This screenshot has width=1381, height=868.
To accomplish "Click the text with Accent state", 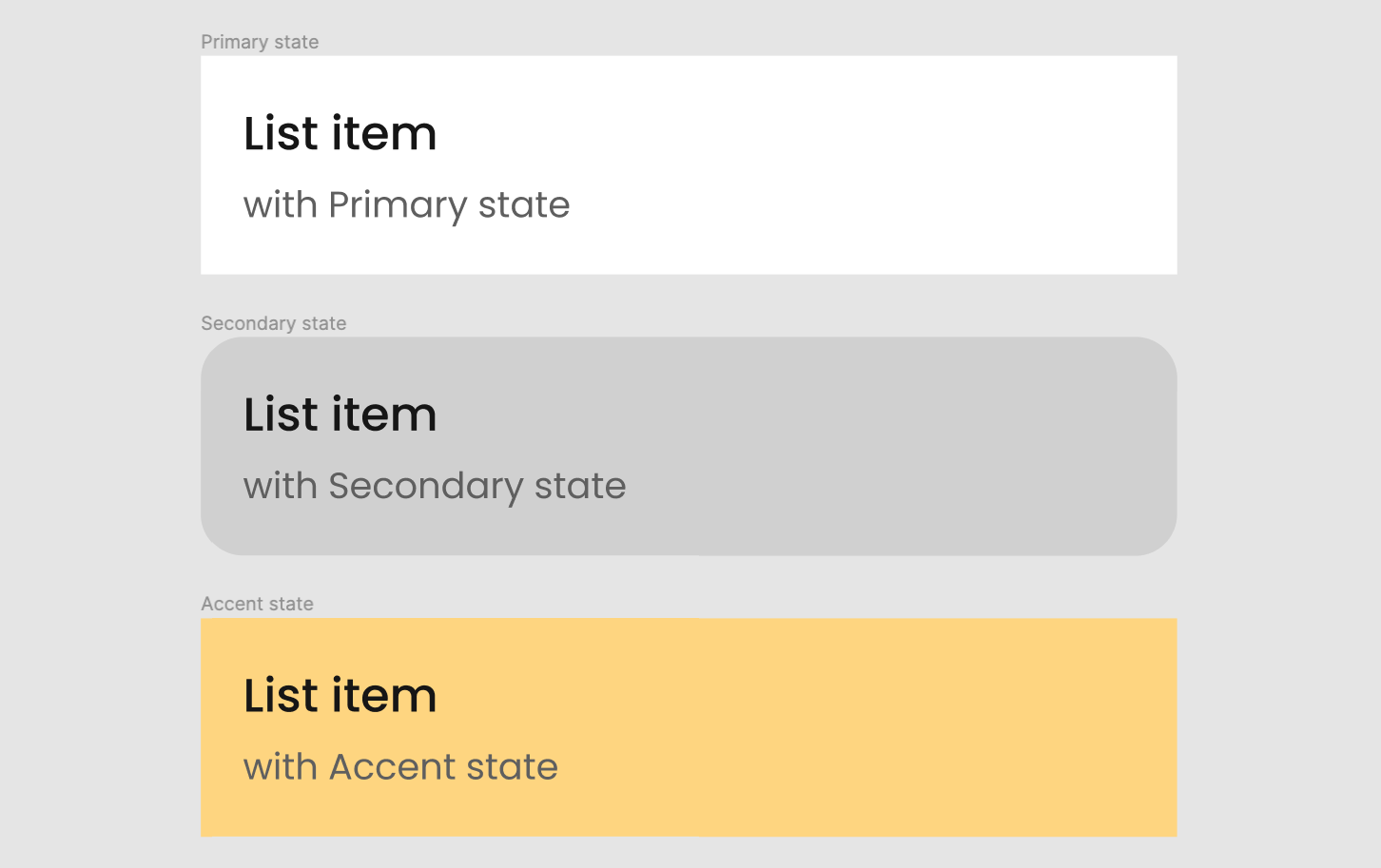I will coord(399,766).
